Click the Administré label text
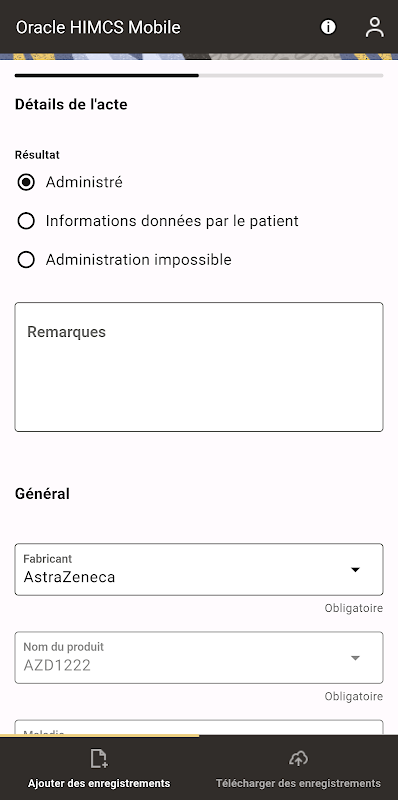 84,182
